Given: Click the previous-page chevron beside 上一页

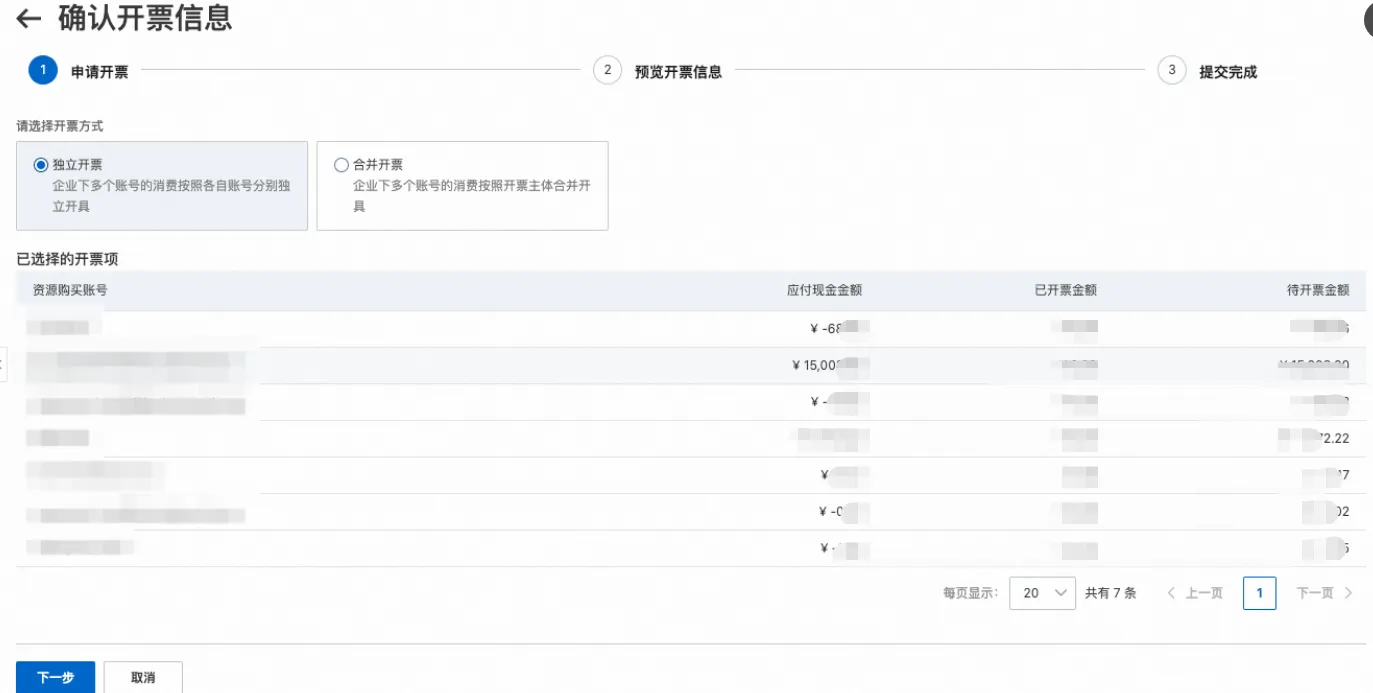Looking at the screenshot, I should tap(1170, 592).
